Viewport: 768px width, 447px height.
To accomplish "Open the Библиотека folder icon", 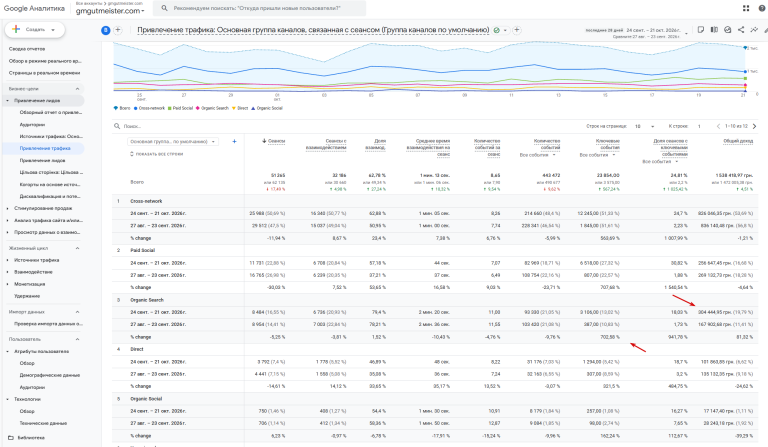I will (x=11, y=438).
